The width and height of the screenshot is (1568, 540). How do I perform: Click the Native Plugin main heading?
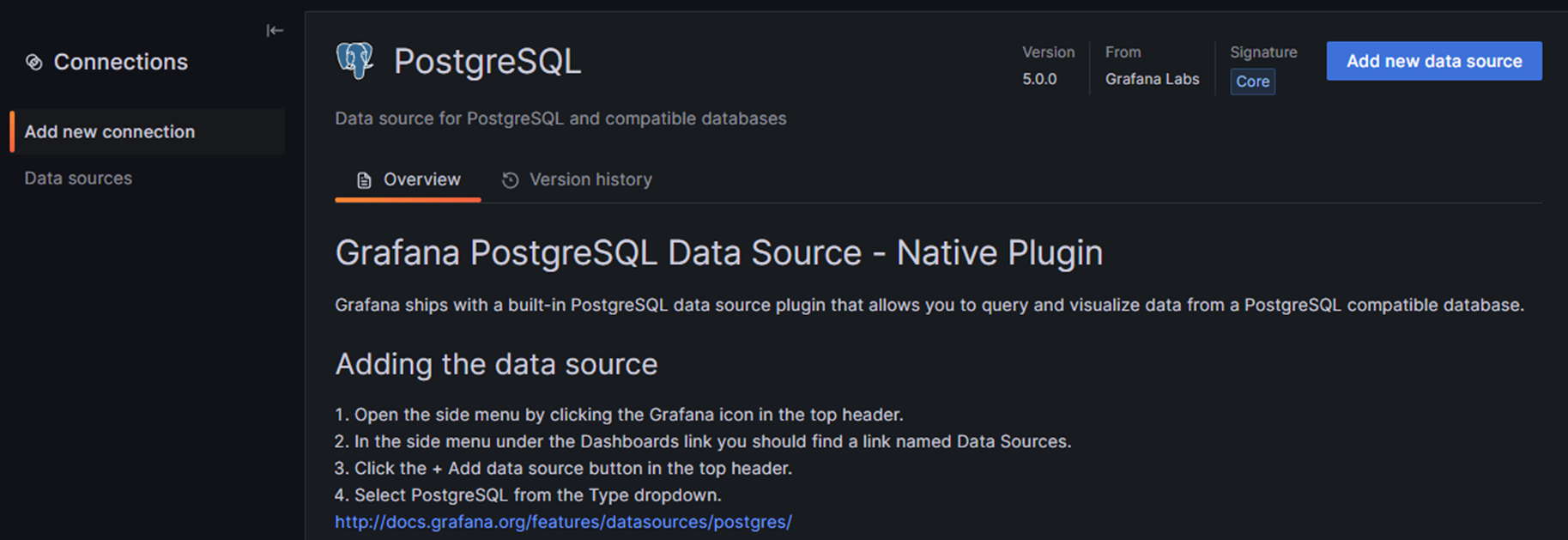click(x=718, y=252)
